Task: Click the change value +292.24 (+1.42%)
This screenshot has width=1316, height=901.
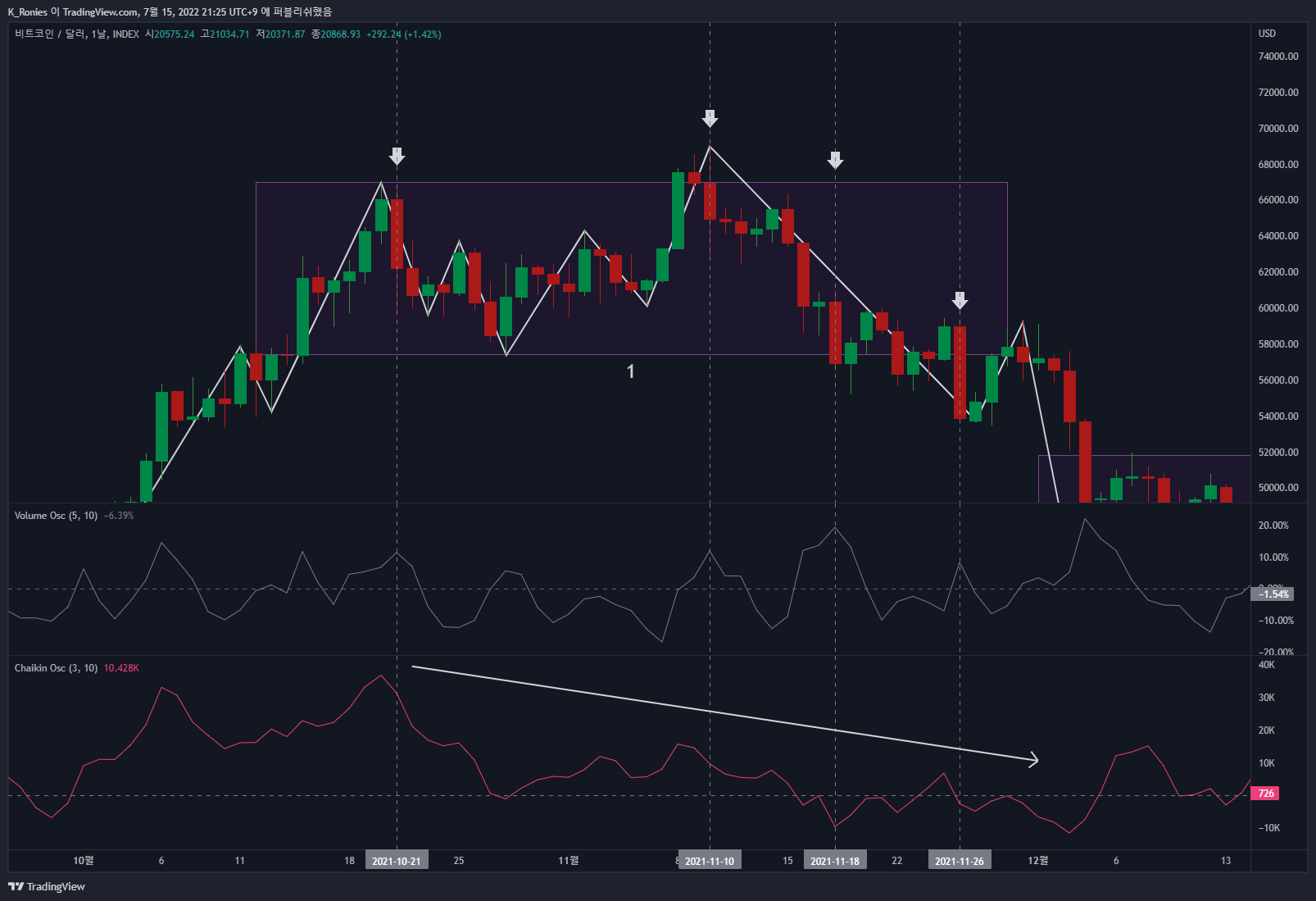Action: click(x=404, y=34)
